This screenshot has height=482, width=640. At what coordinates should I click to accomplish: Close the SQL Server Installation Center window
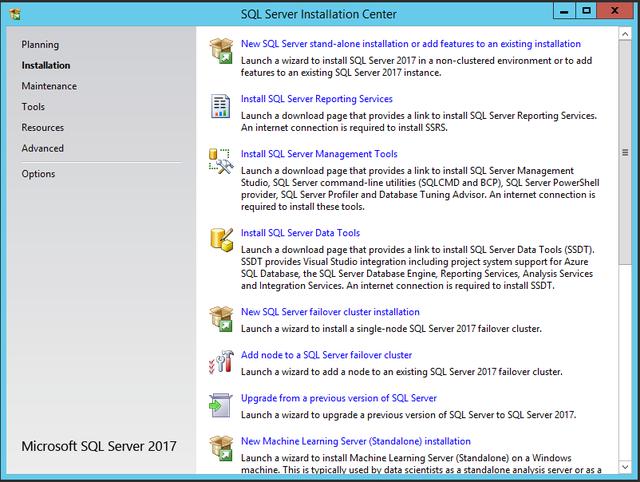point(615,11)
